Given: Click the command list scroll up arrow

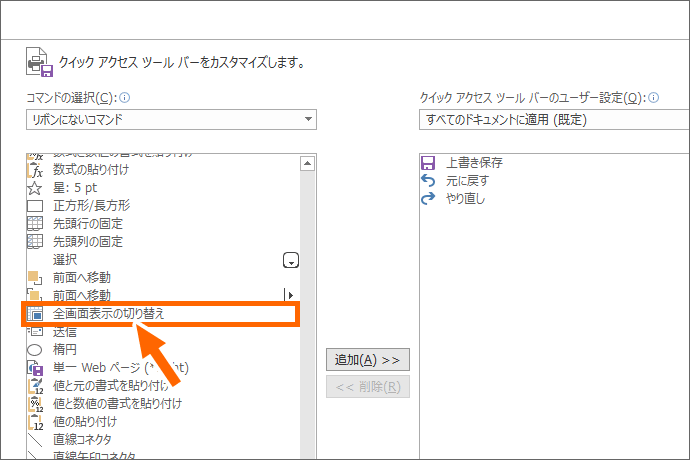Looking at the screenshot, I should click(308, 163).
